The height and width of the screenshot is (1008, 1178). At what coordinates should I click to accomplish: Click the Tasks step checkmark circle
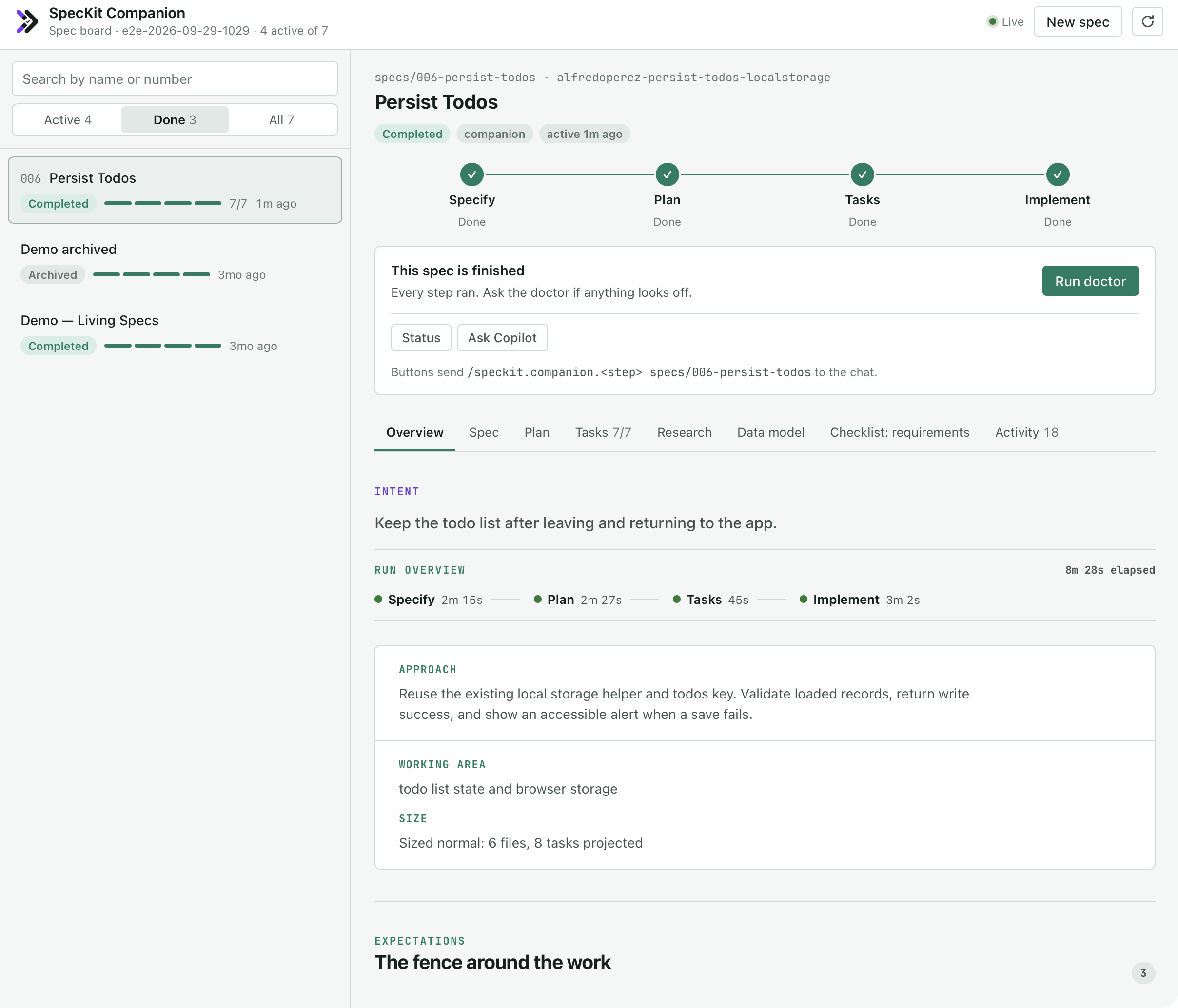pos(863,174)
